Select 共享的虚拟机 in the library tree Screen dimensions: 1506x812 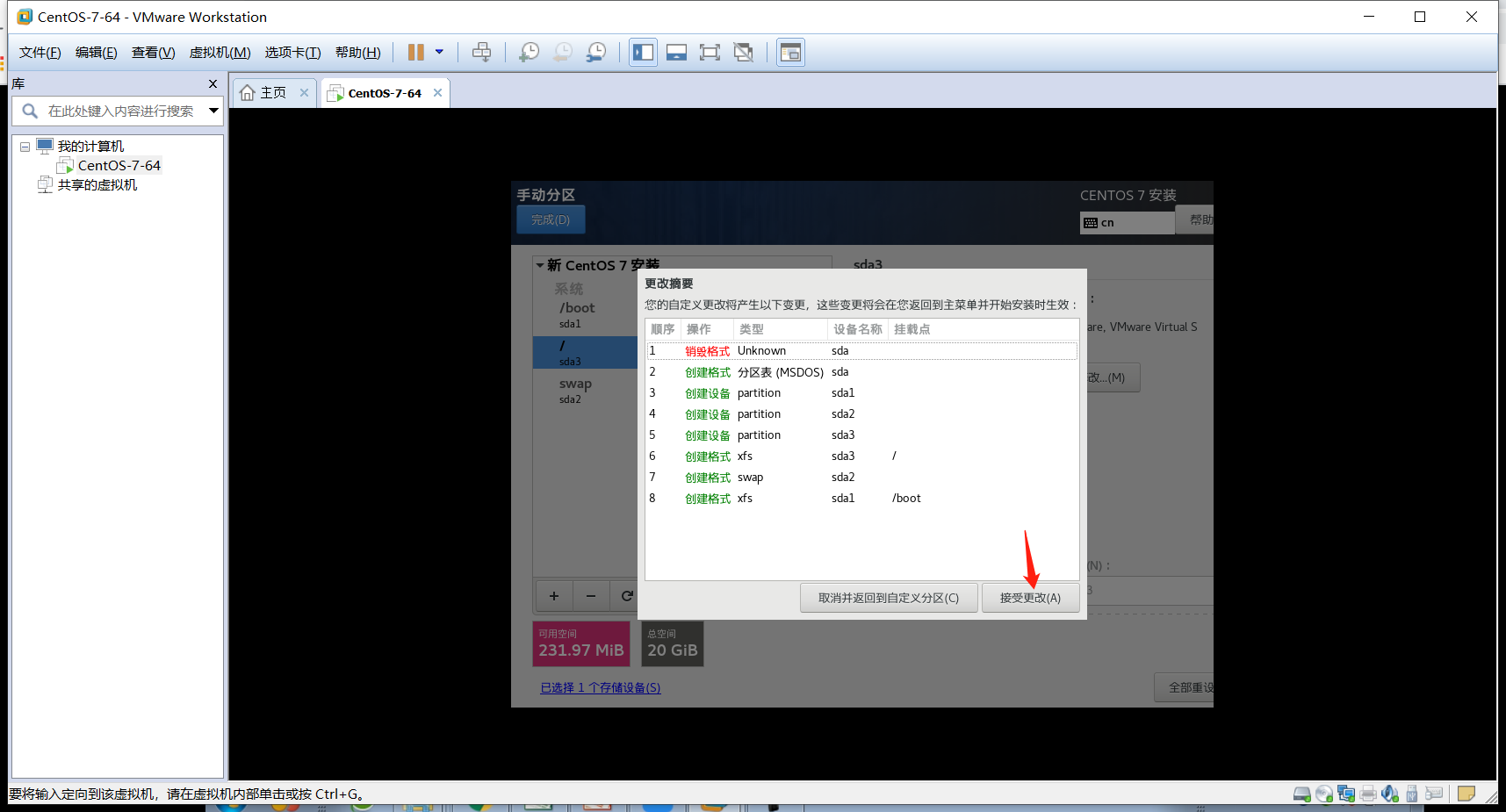[x=97, y=185]
